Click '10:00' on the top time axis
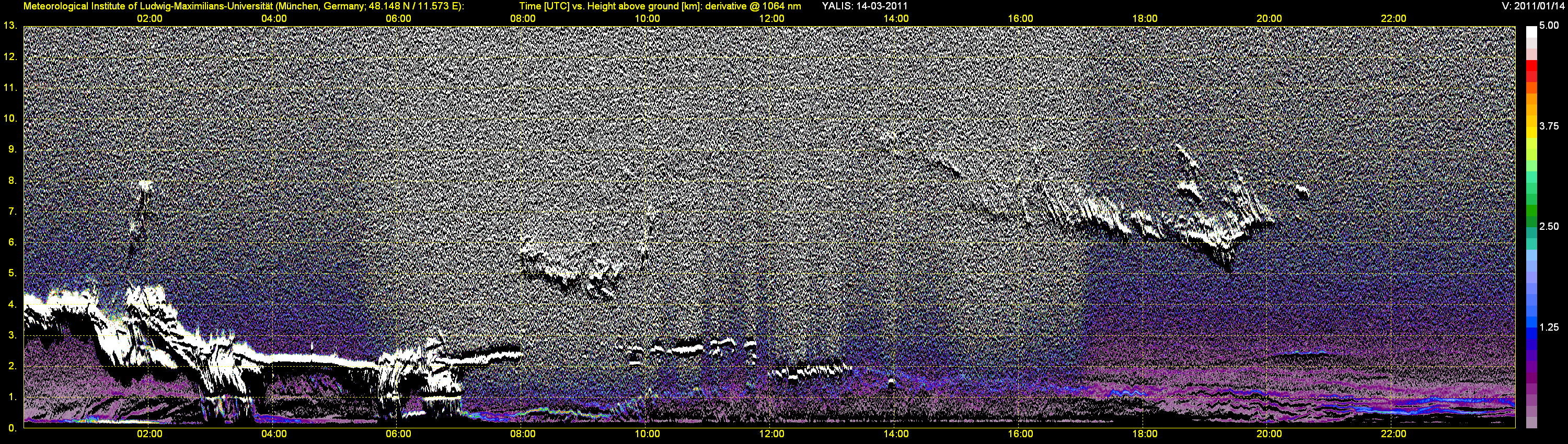 (648, 19)
